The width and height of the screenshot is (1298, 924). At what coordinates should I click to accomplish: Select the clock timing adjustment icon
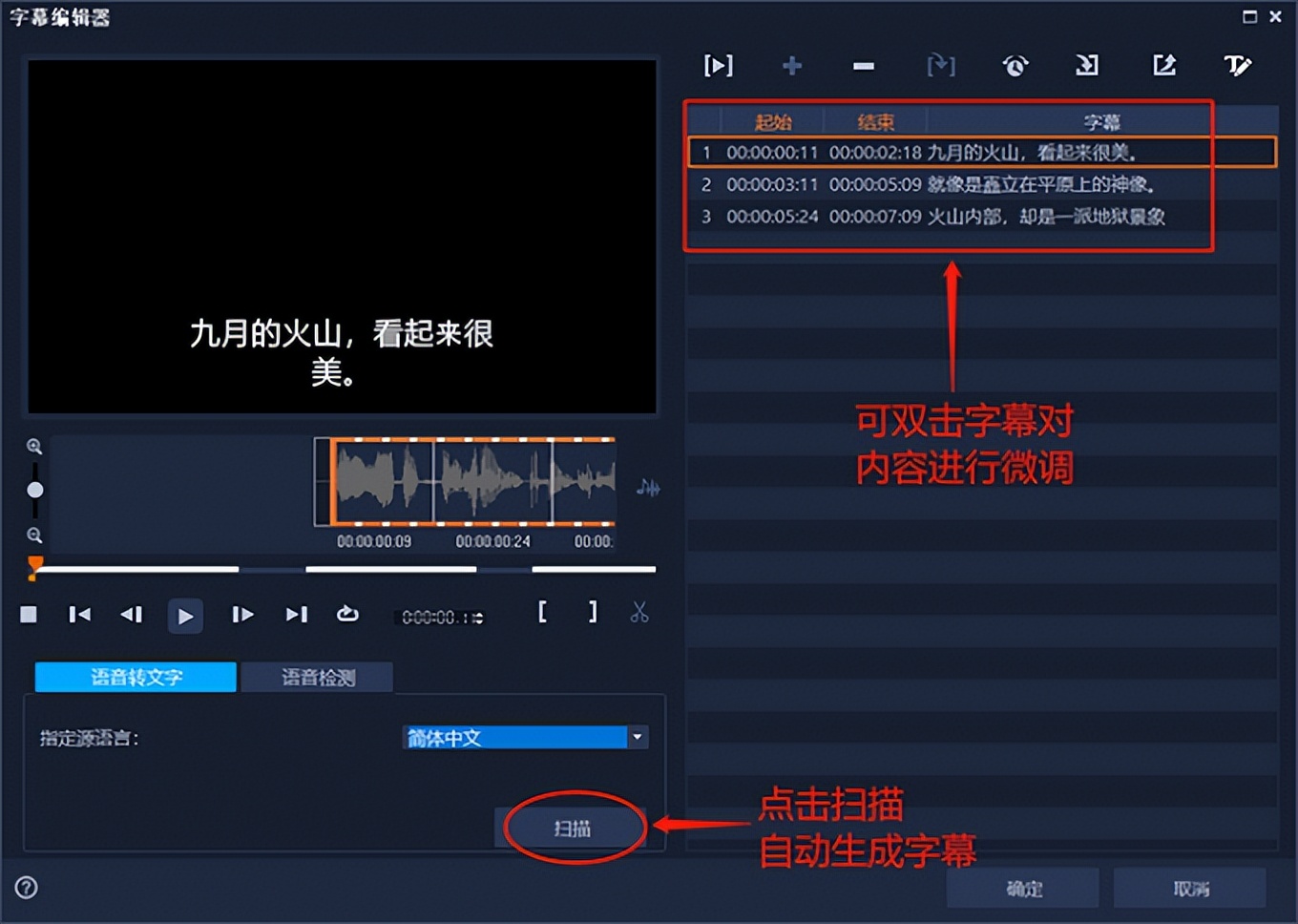pyautogui.click(x=1015, y=66)
